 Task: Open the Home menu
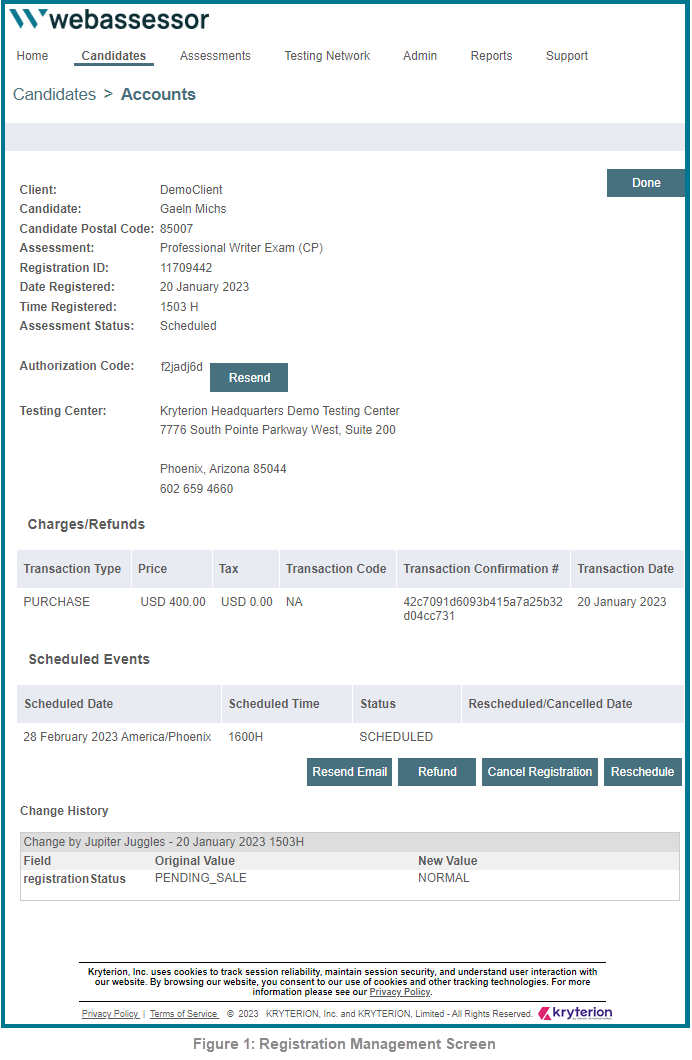pyautogui.click(x=32, y=56)
